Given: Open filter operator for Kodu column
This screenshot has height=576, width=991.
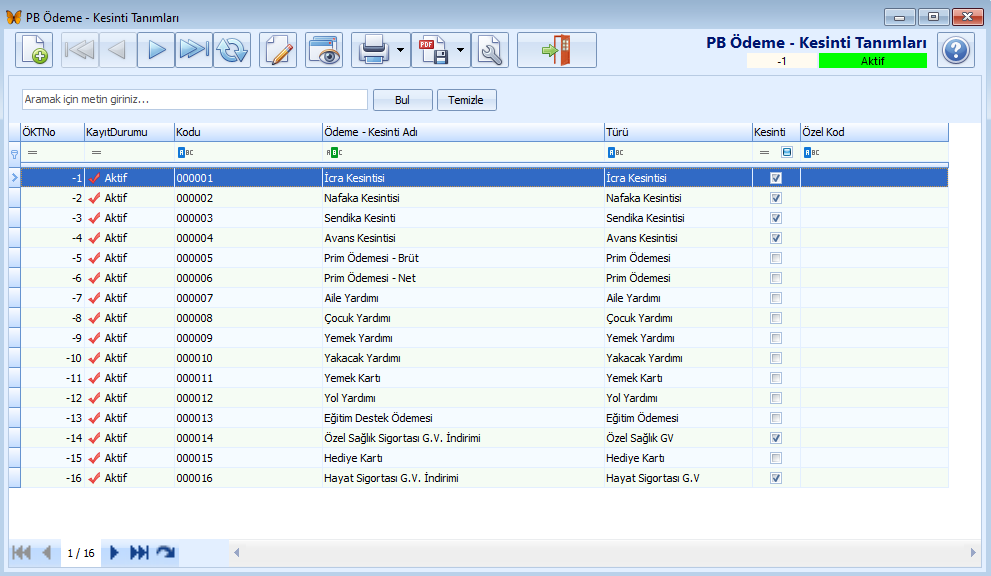Looking at the screenshot, I should (x=185, y=152).
